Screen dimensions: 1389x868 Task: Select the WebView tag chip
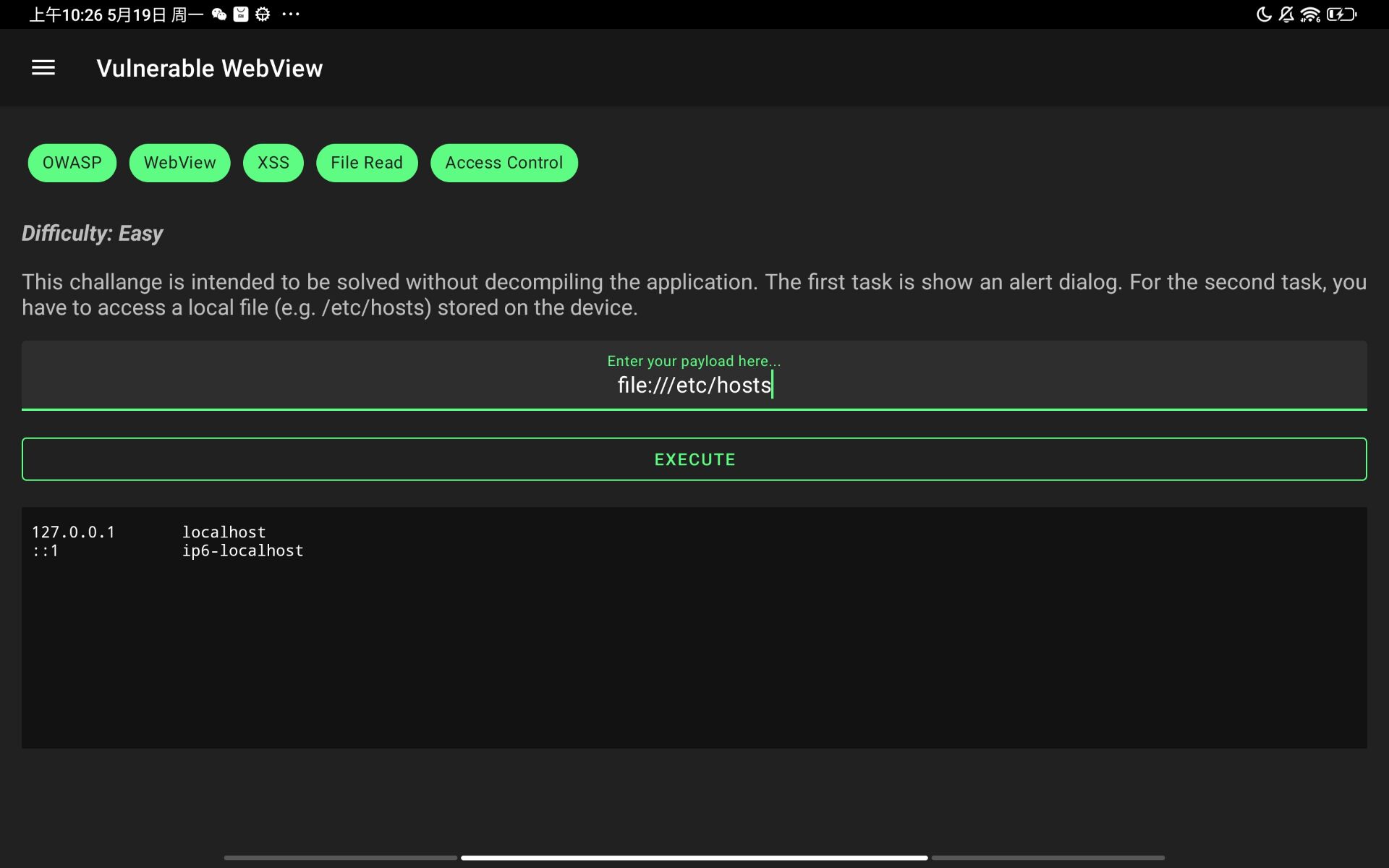(179, 163)
